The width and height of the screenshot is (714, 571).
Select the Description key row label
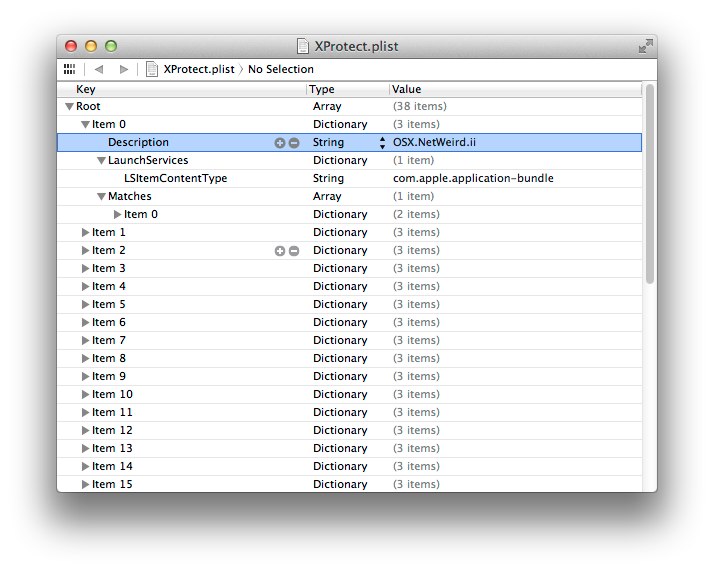[138, 143]
